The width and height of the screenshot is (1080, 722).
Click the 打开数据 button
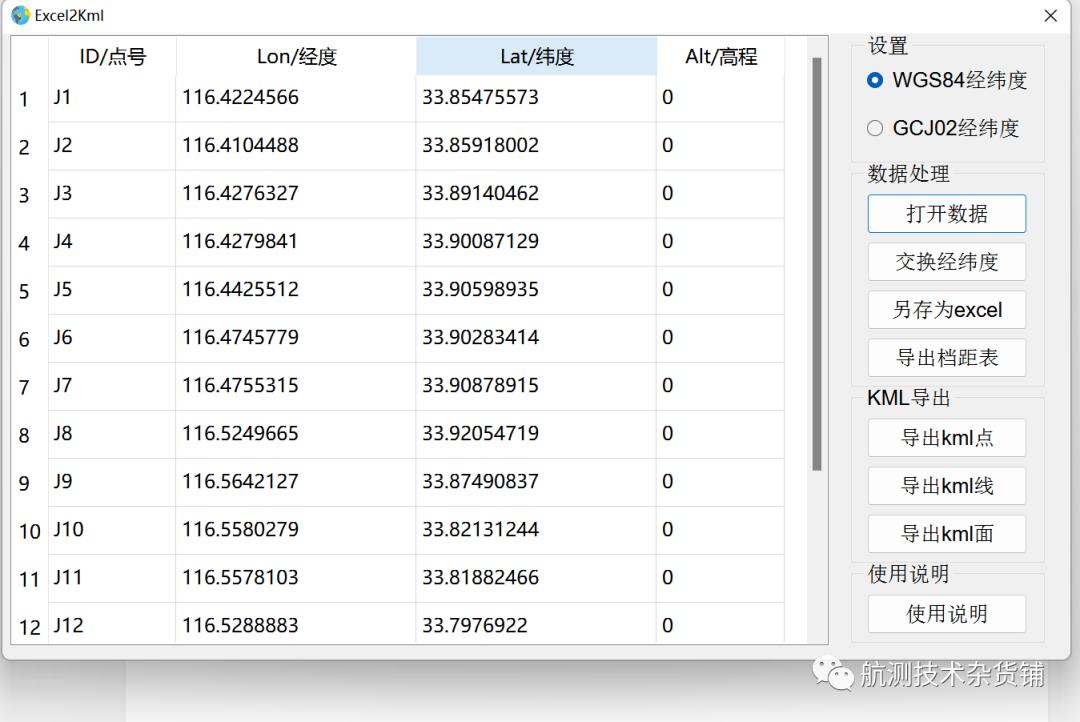946,214
